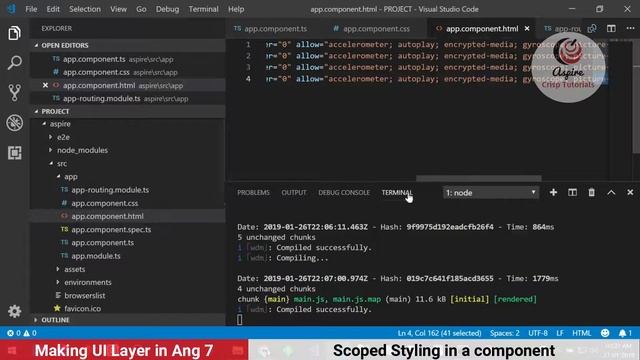Change indentation via Spaces: 2
This screenshot has width=640, height=360.
pyautogui.click(x=505, y=333)
